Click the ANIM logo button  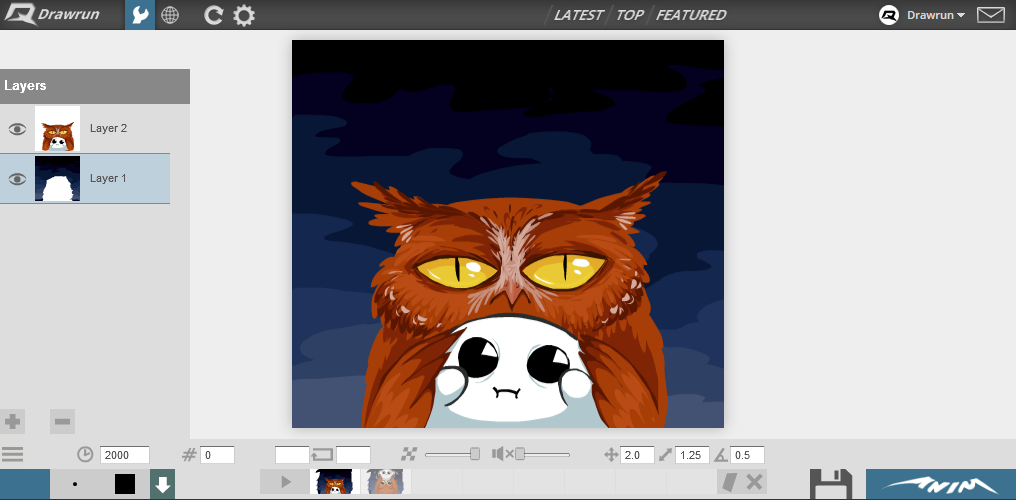pyautogui.click(x=941, y=484)
